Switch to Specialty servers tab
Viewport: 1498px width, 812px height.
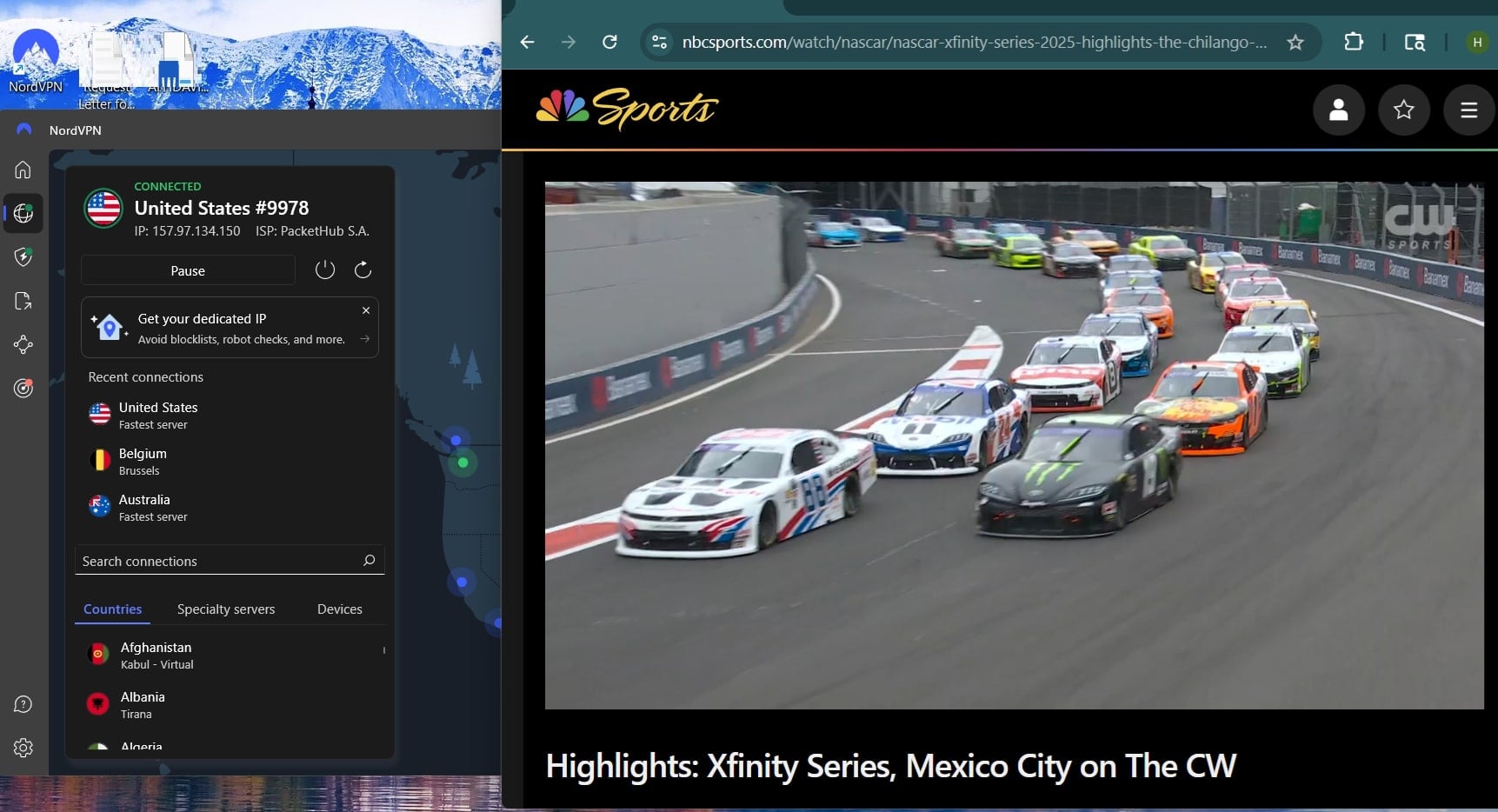point(226,609)
